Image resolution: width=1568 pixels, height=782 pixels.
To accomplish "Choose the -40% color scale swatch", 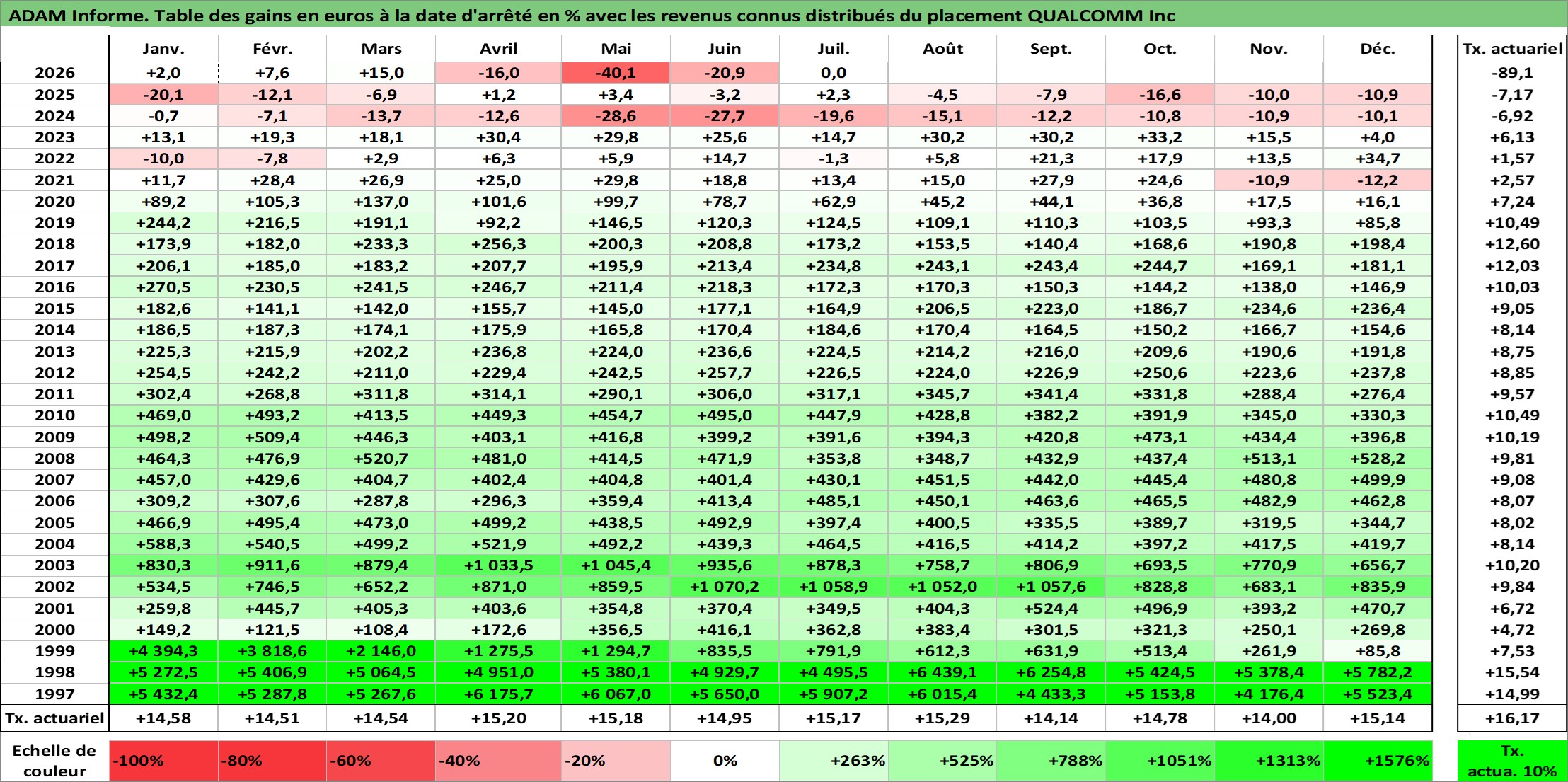I will tap(499, 761).
